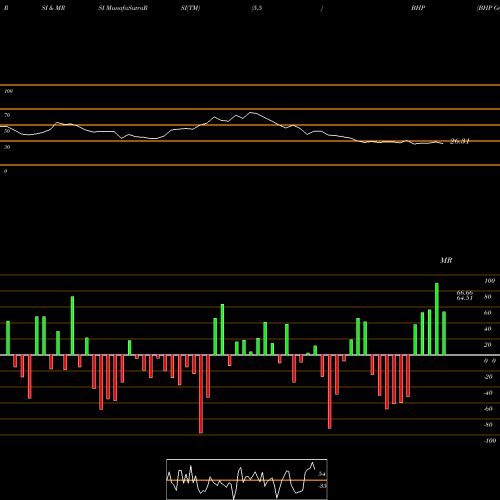The width and height of the screenshot is (500, 500).
Task: Click the 50 level label on RSI axis
Action: pyautogui.click(x=7, y=131)
